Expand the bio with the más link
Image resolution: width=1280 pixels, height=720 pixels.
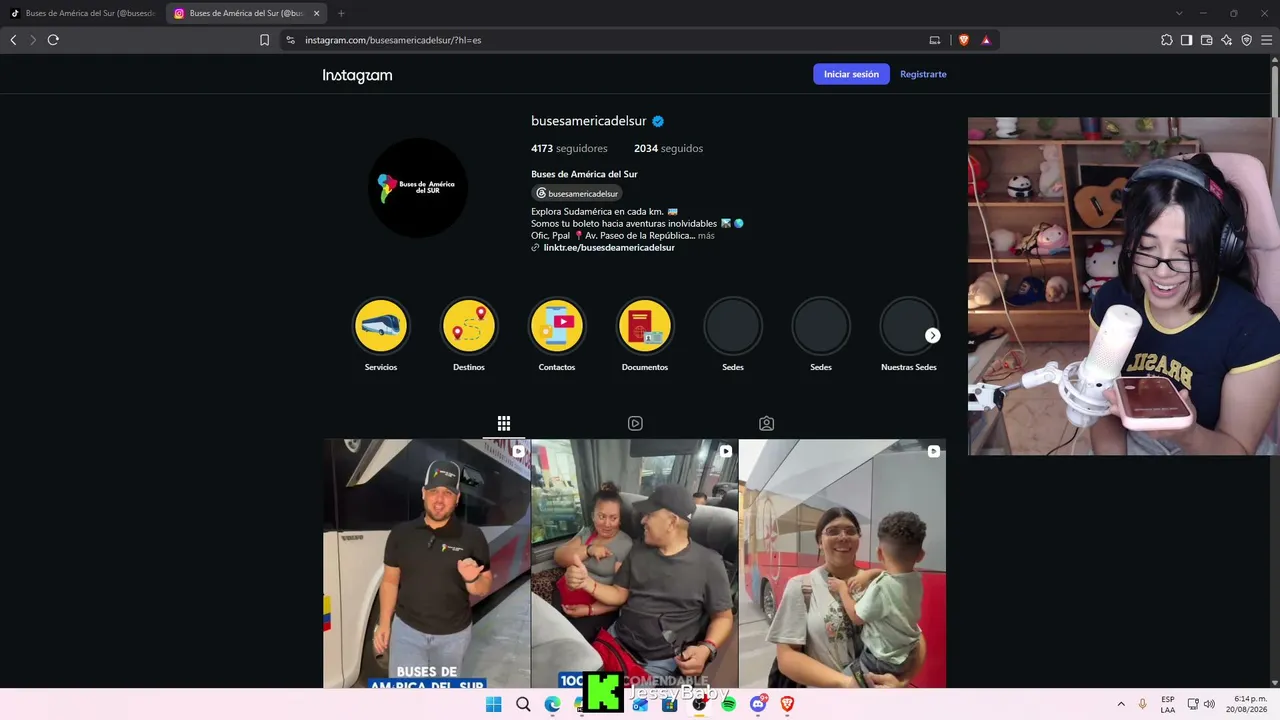coord(706,236)
